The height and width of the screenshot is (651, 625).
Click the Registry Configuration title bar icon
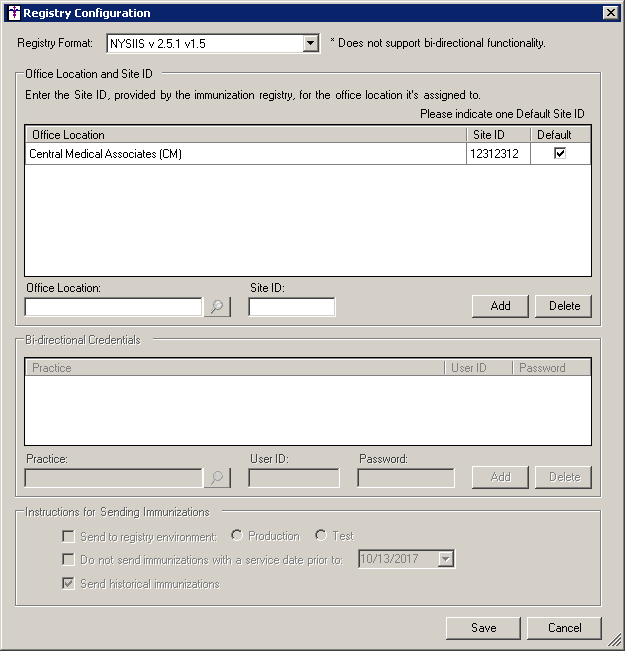(13, 13)
